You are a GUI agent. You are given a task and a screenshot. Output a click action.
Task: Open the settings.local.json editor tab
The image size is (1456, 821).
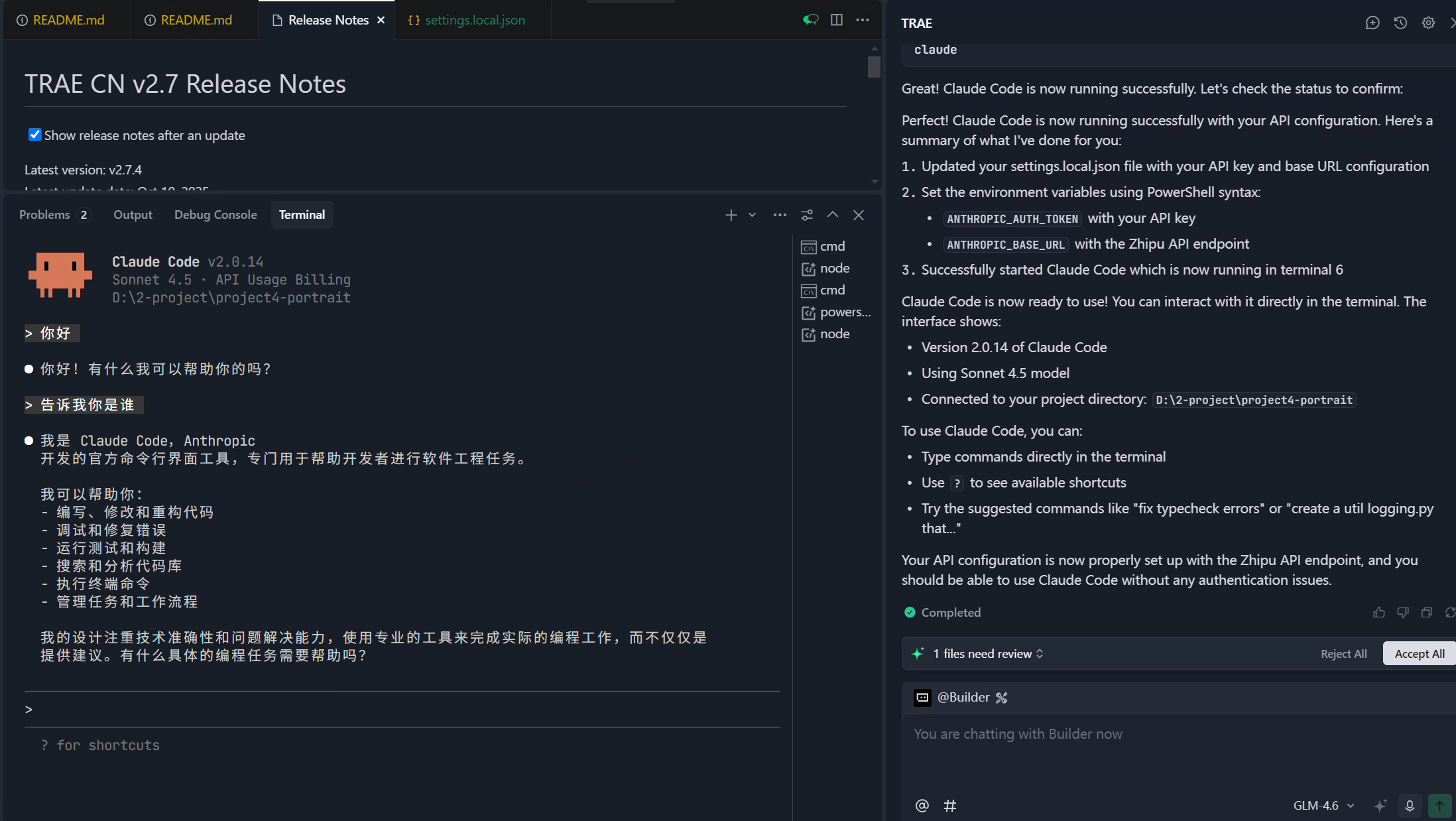pyautogui.click(x=474, y=20)
